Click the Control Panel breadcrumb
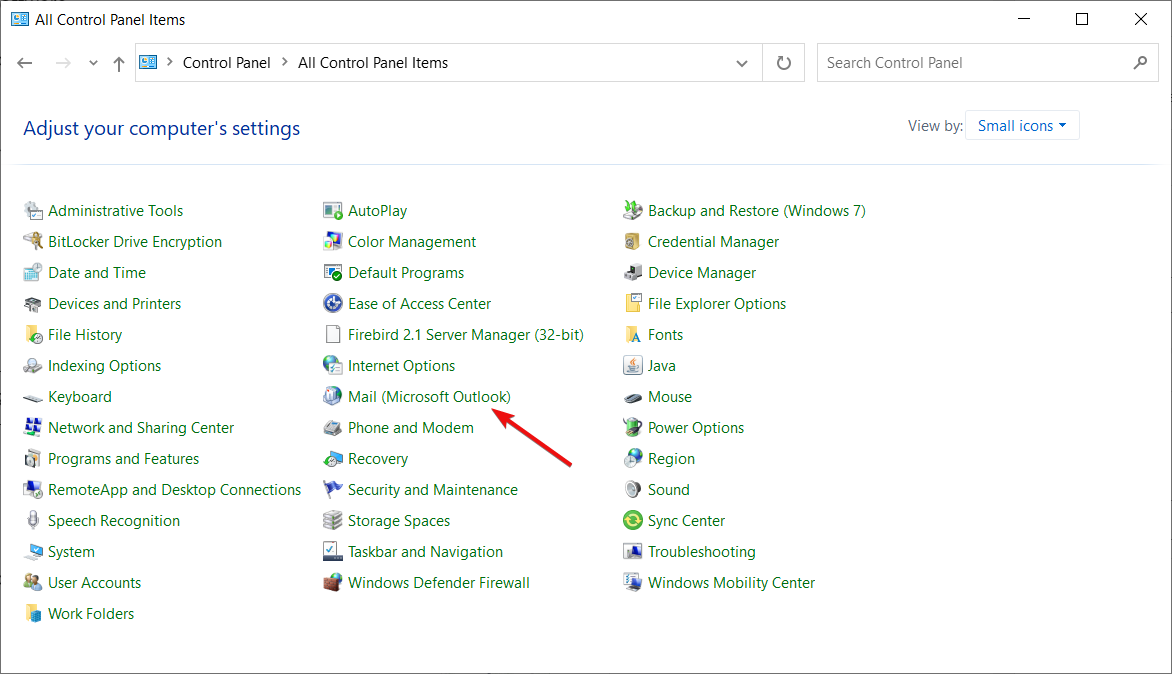Viewport: 1172px width, 674px height. [226, 63]
